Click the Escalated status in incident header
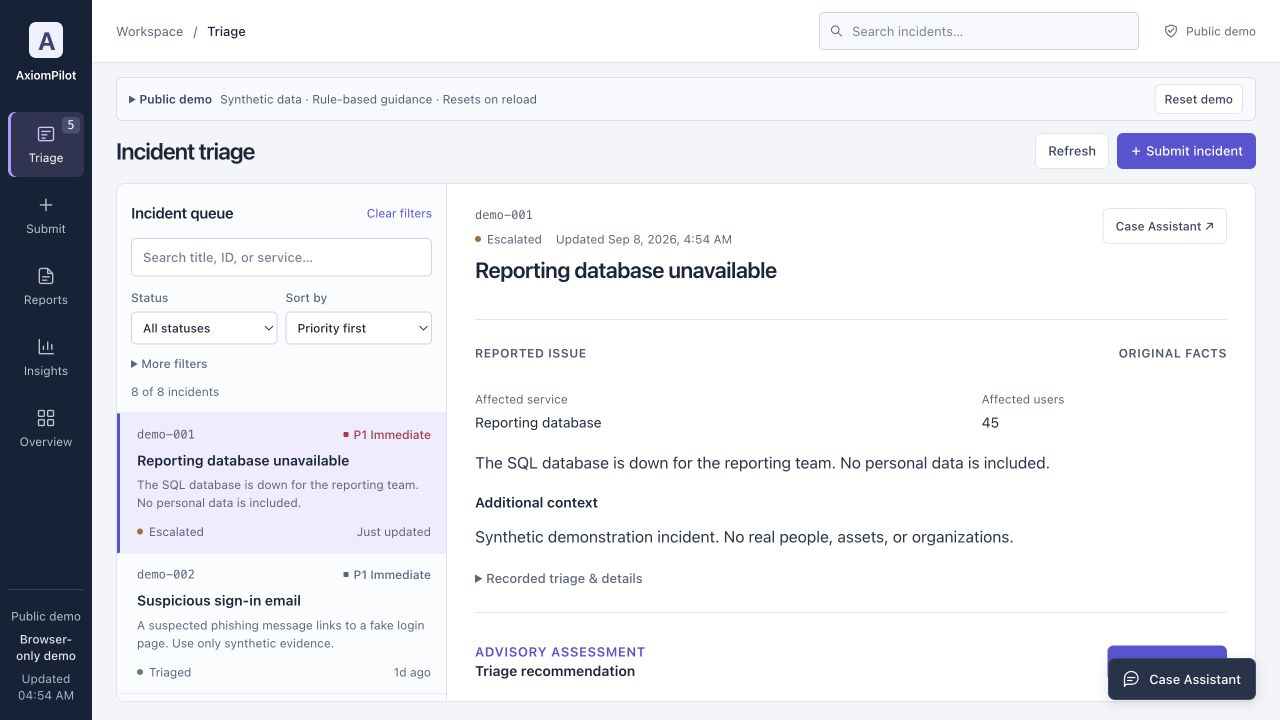Image resolution: width=1280 pixels, height=720 pixels. [508, 239]
